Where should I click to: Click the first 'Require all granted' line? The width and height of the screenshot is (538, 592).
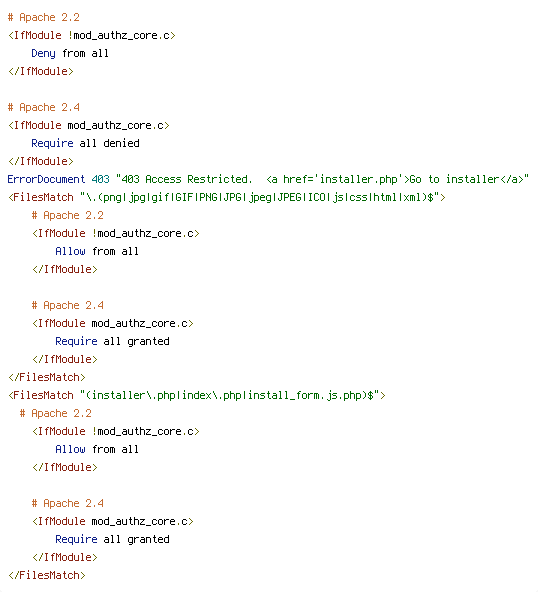click(112, 341)
